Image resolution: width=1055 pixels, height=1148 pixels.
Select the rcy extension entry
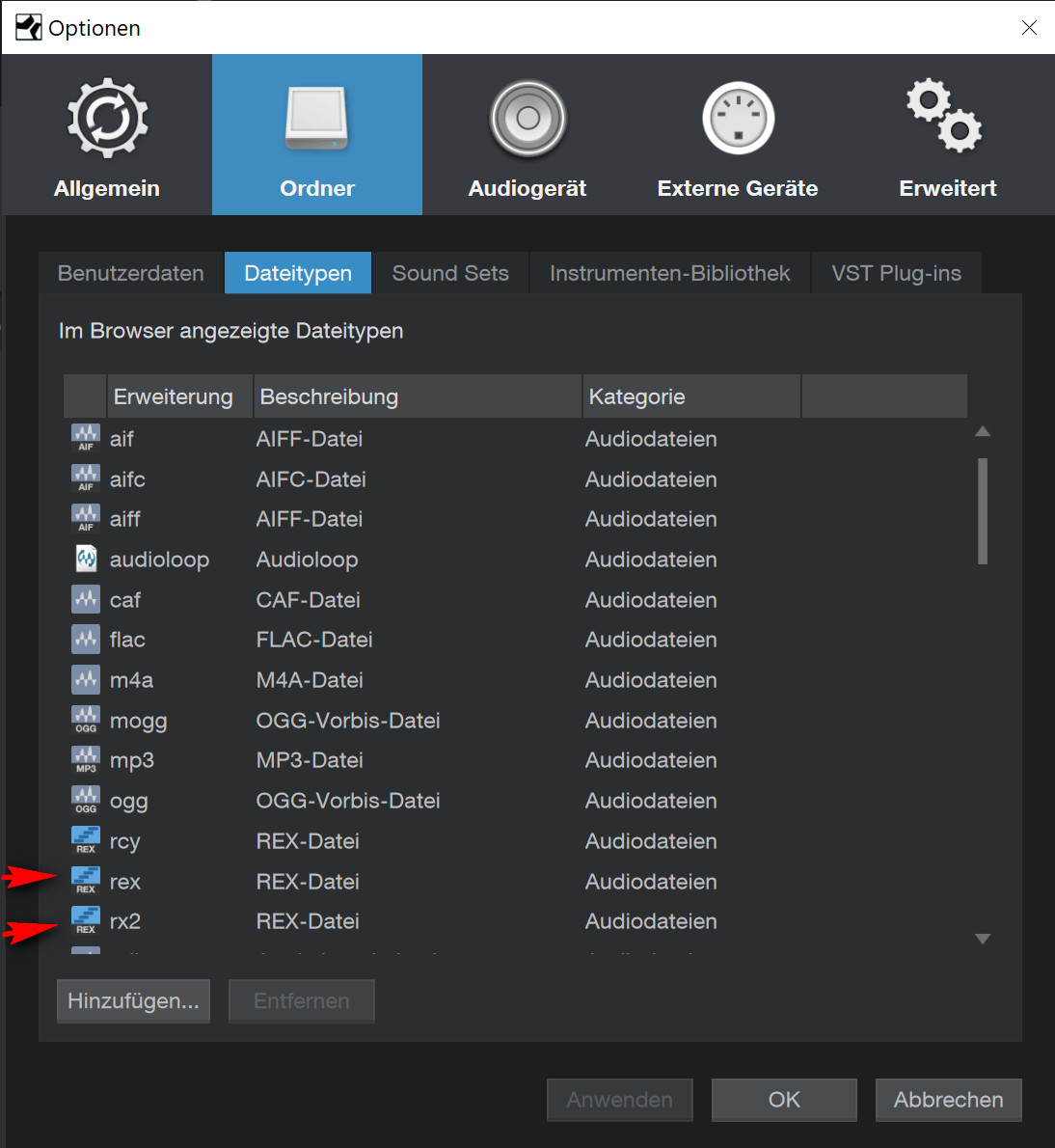(124, 842)
